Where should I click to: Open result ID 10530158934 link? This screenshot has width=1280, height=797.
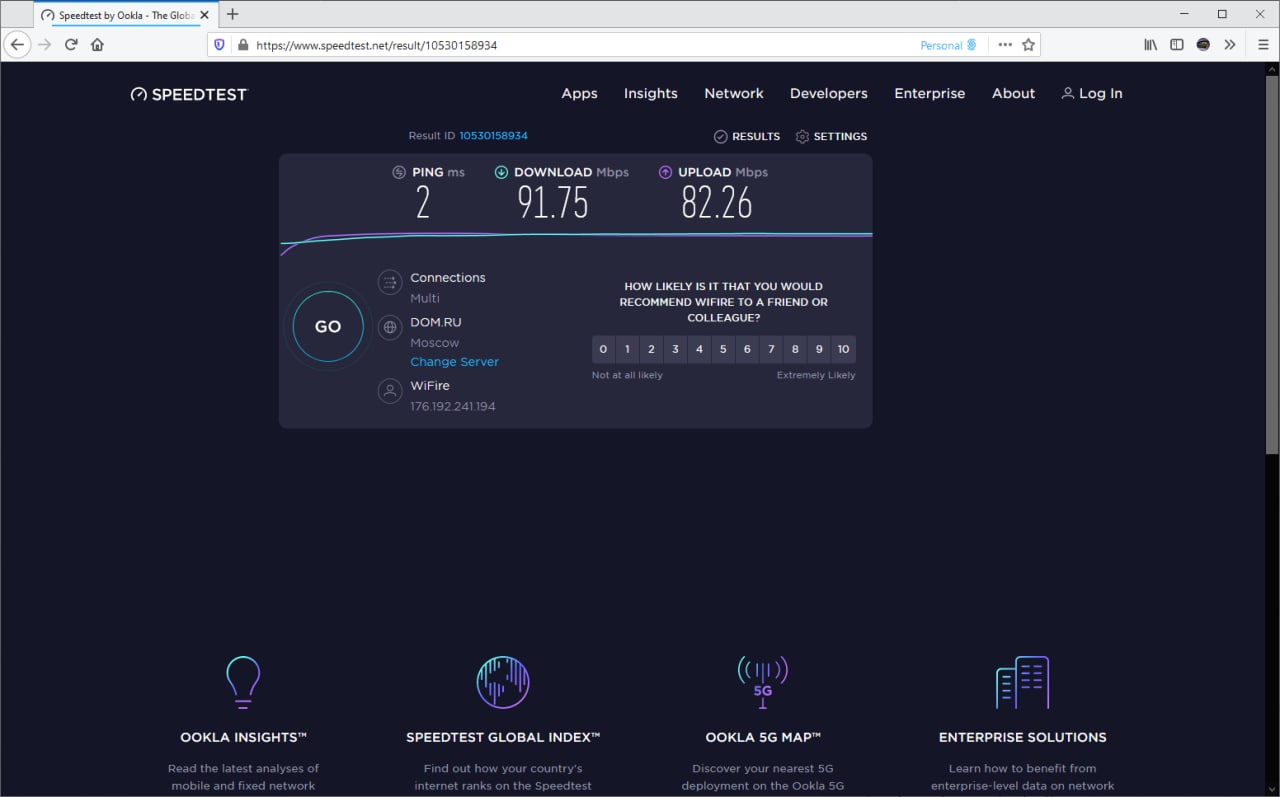click(x=493, y=136)
